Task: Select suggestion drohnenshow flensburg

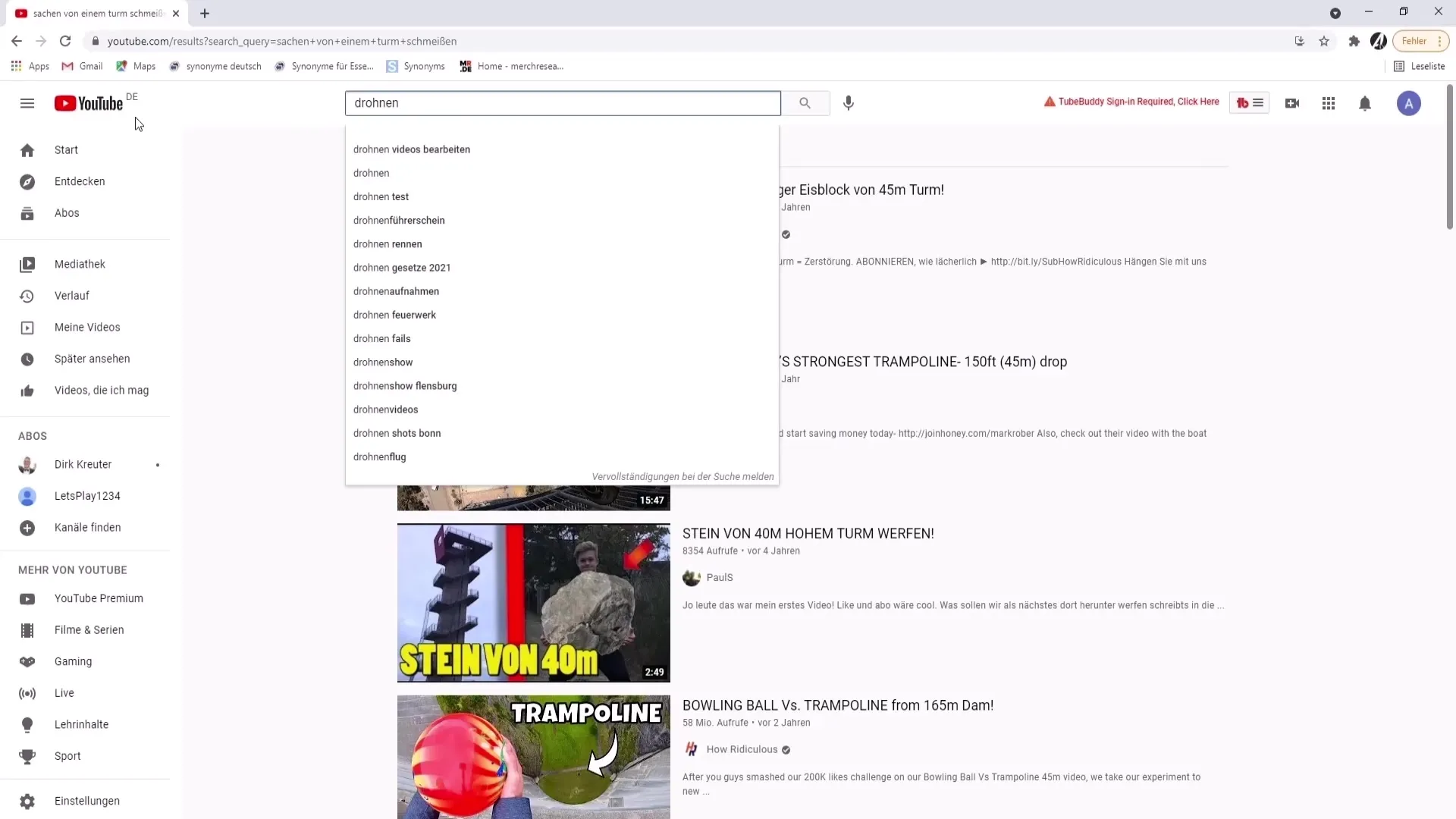Action: (562, 386)
